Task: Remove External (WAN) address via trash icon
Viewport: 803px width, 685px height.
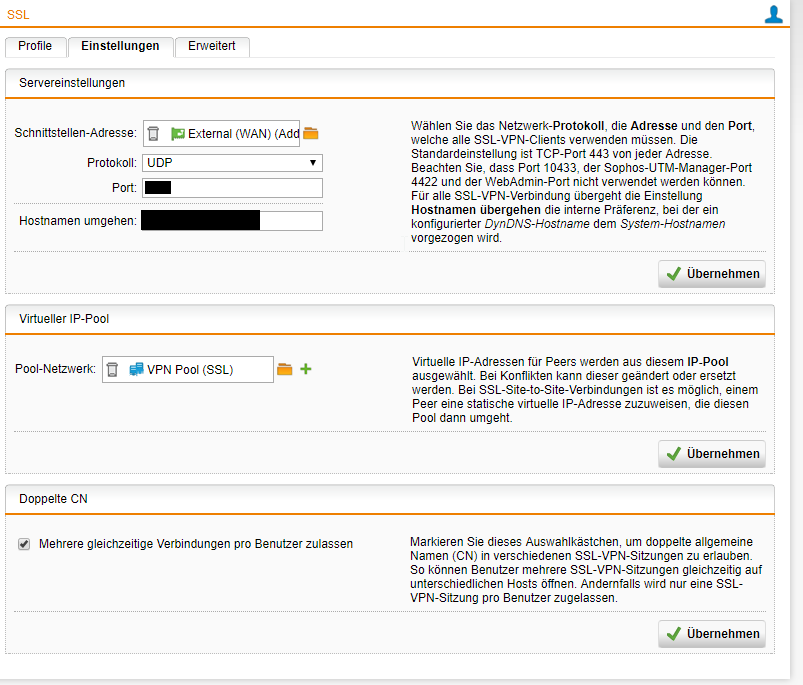Action: (153, 133)
